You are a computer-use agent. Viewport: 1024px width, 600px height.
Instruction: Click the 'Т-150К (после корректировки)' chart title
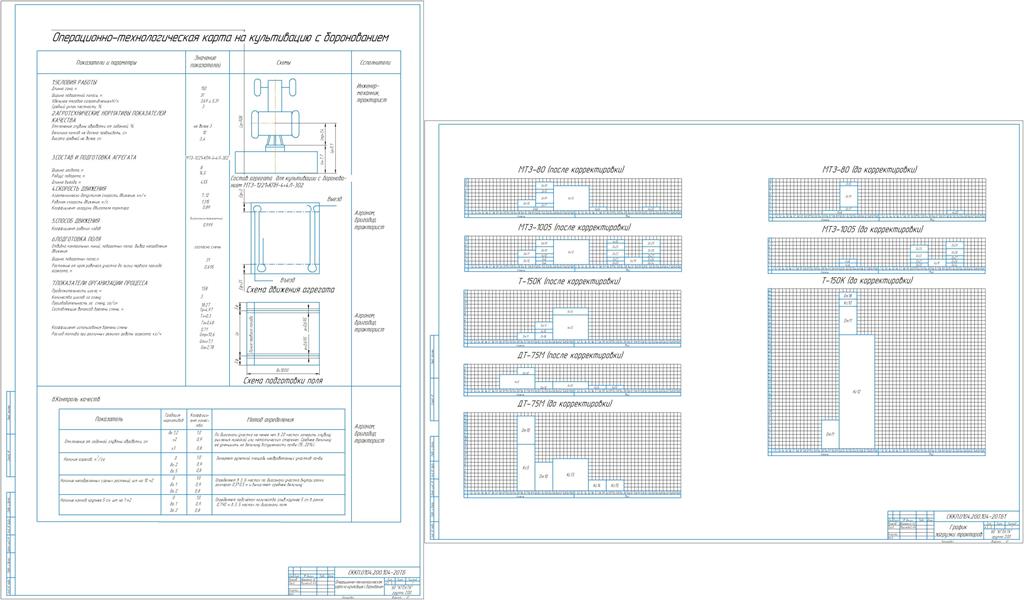[569, 282]
